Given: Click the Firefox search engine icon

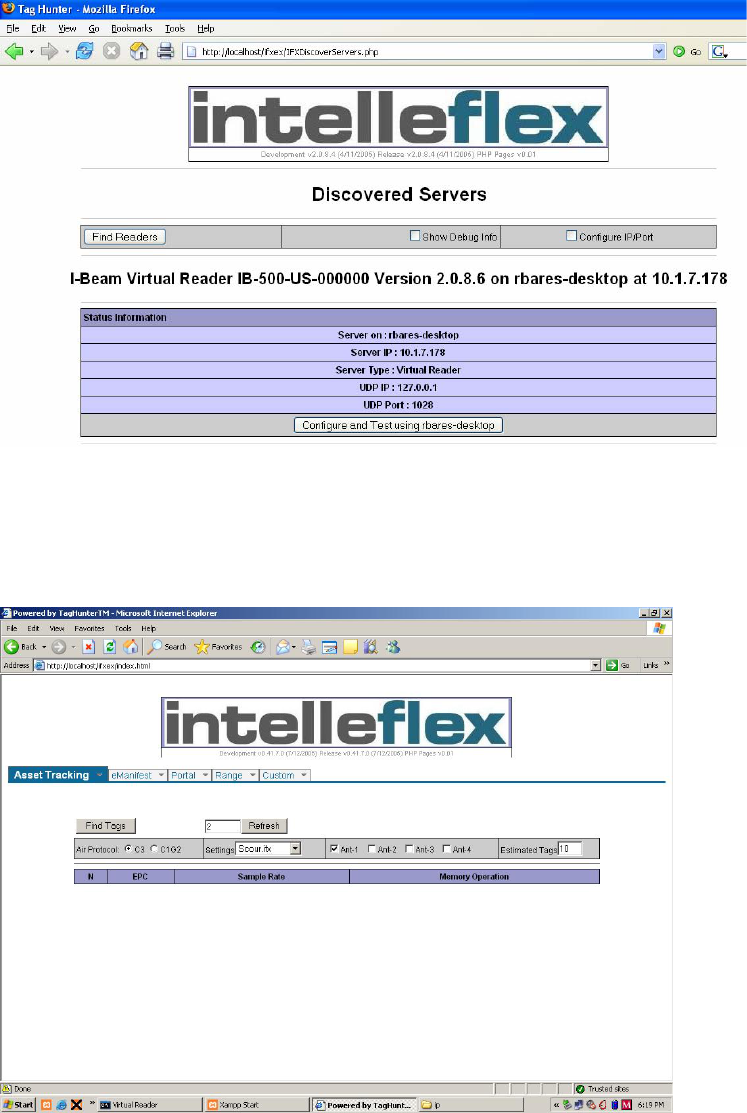Looking at the screenshot, I should [x=720, y=51].
